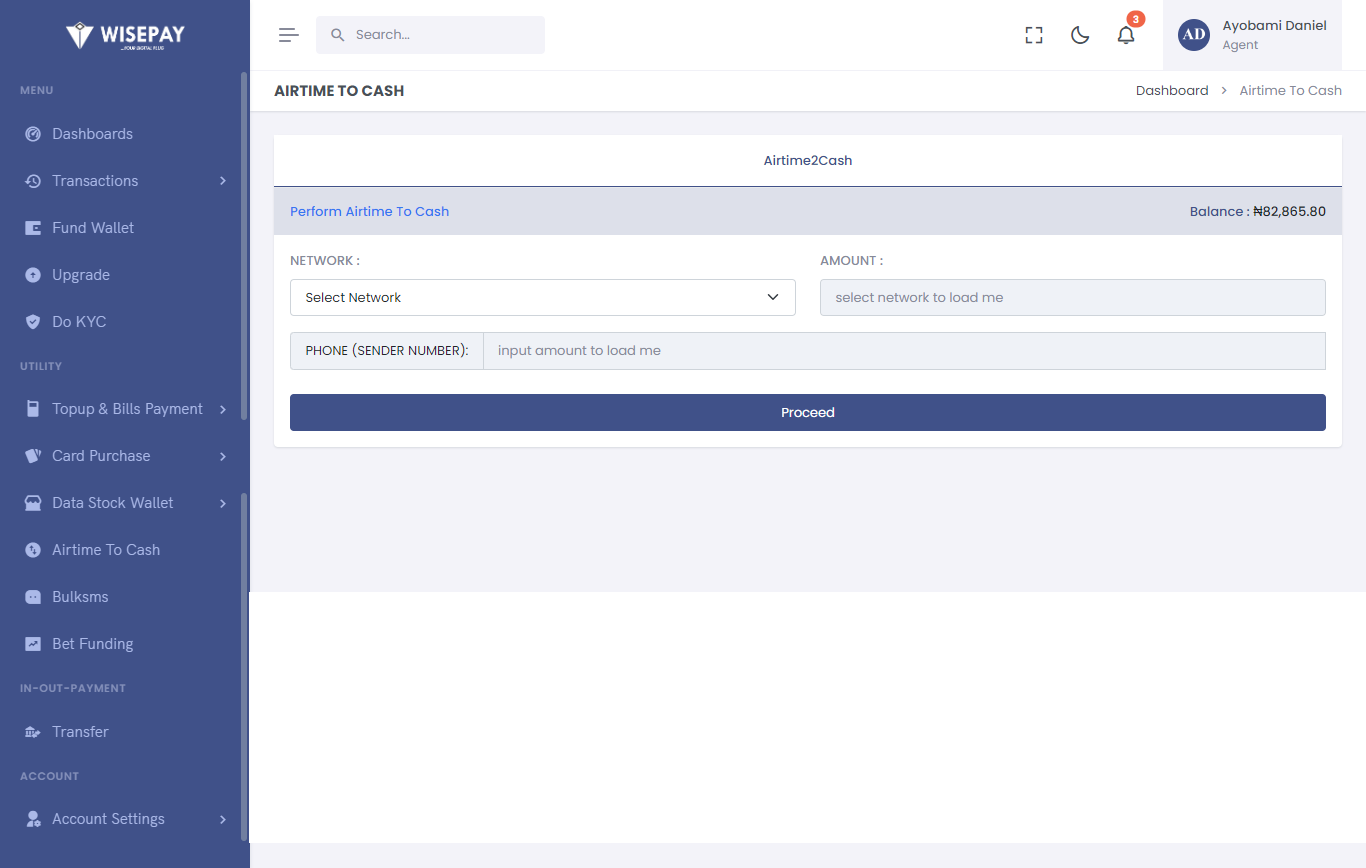The image size is (1366, 868).
Task: Open the Bulksms sidebar item
Action: click(x=80, y=597)
